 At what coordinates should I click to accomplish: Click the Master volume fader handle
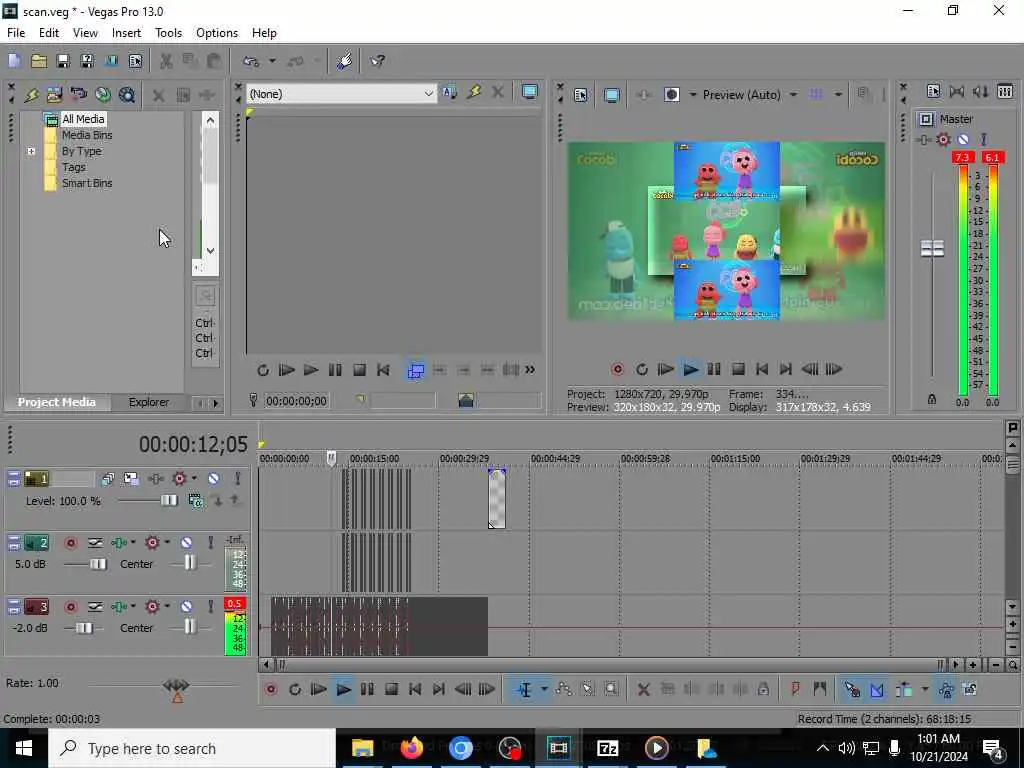(x=932, y=249)
